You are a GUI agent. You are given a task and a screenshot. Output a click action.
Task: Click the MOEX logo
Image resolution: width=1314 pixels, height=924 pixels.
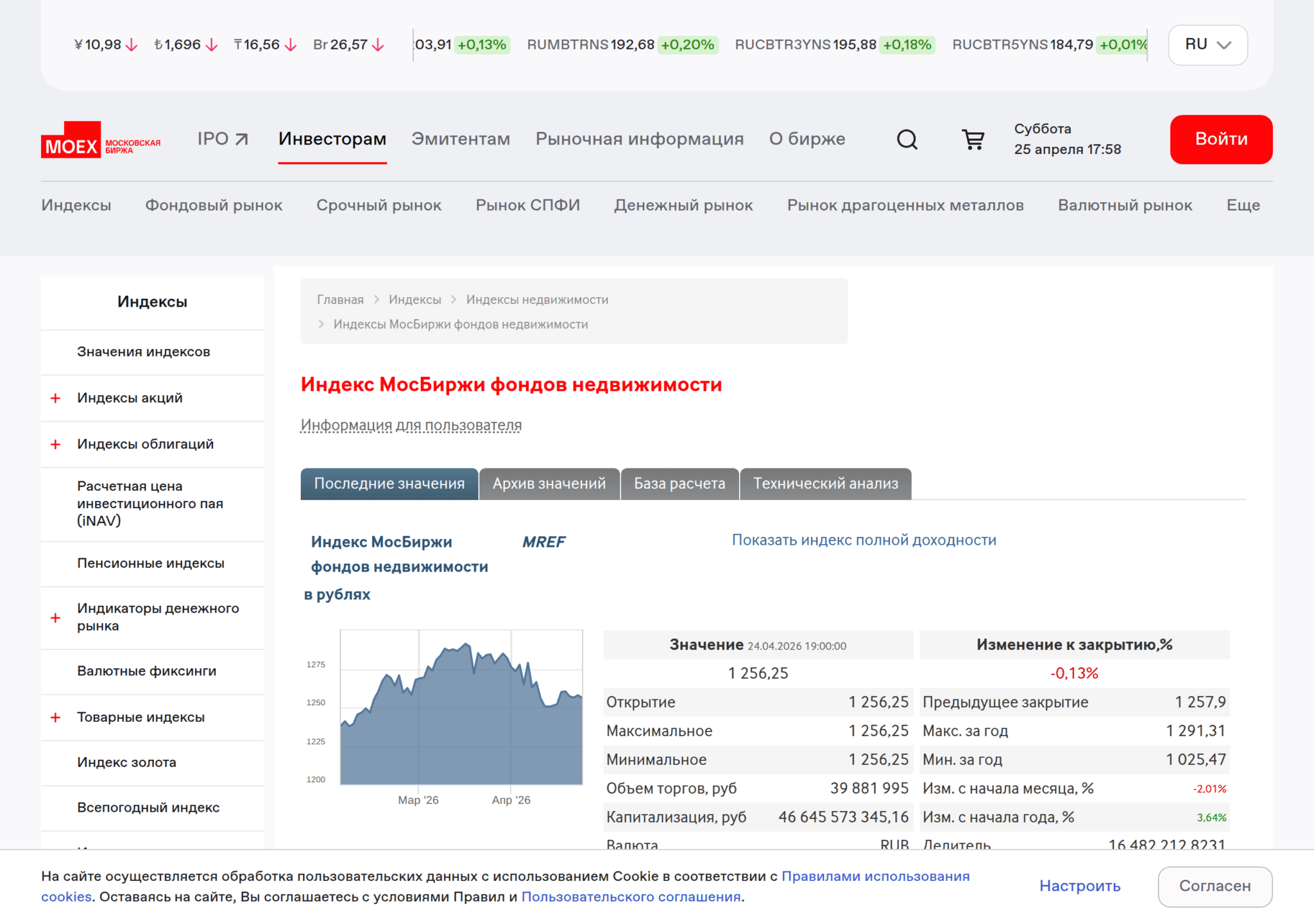click(x=101, y=139)
